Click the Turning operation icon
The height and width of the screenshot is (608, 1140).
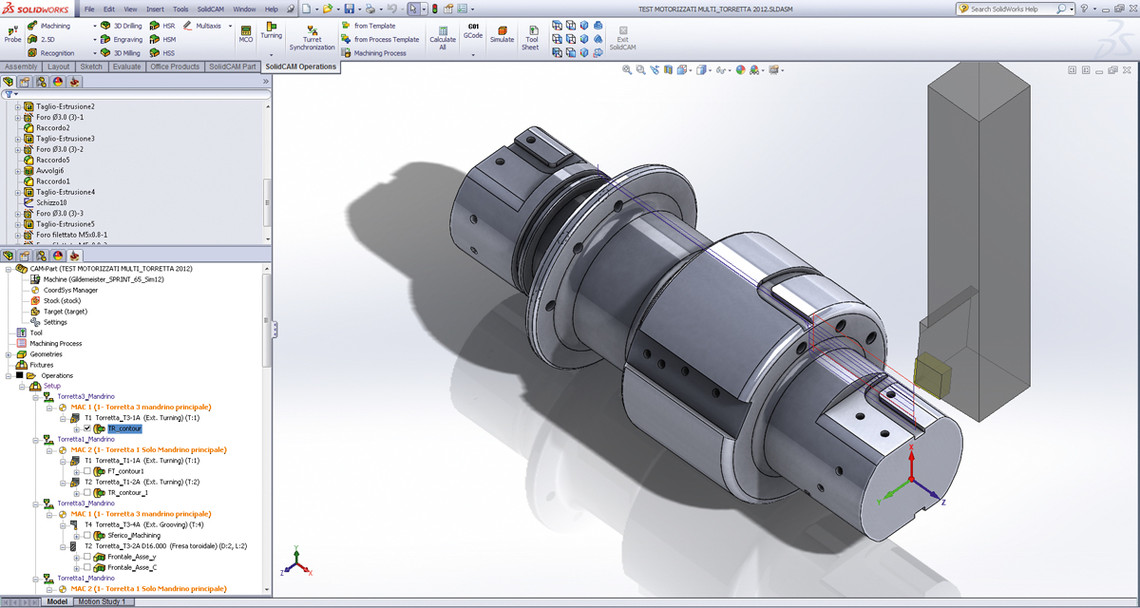tap(271, 30)
